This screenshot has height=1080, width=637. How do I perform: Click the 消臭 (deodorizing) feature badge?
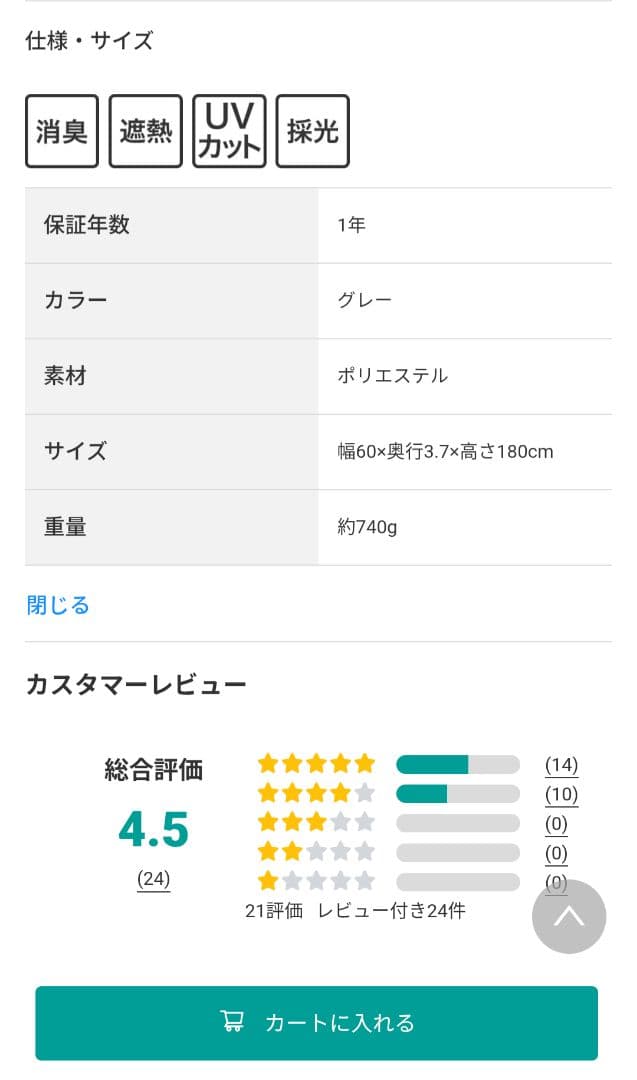(x=61, y=131)
